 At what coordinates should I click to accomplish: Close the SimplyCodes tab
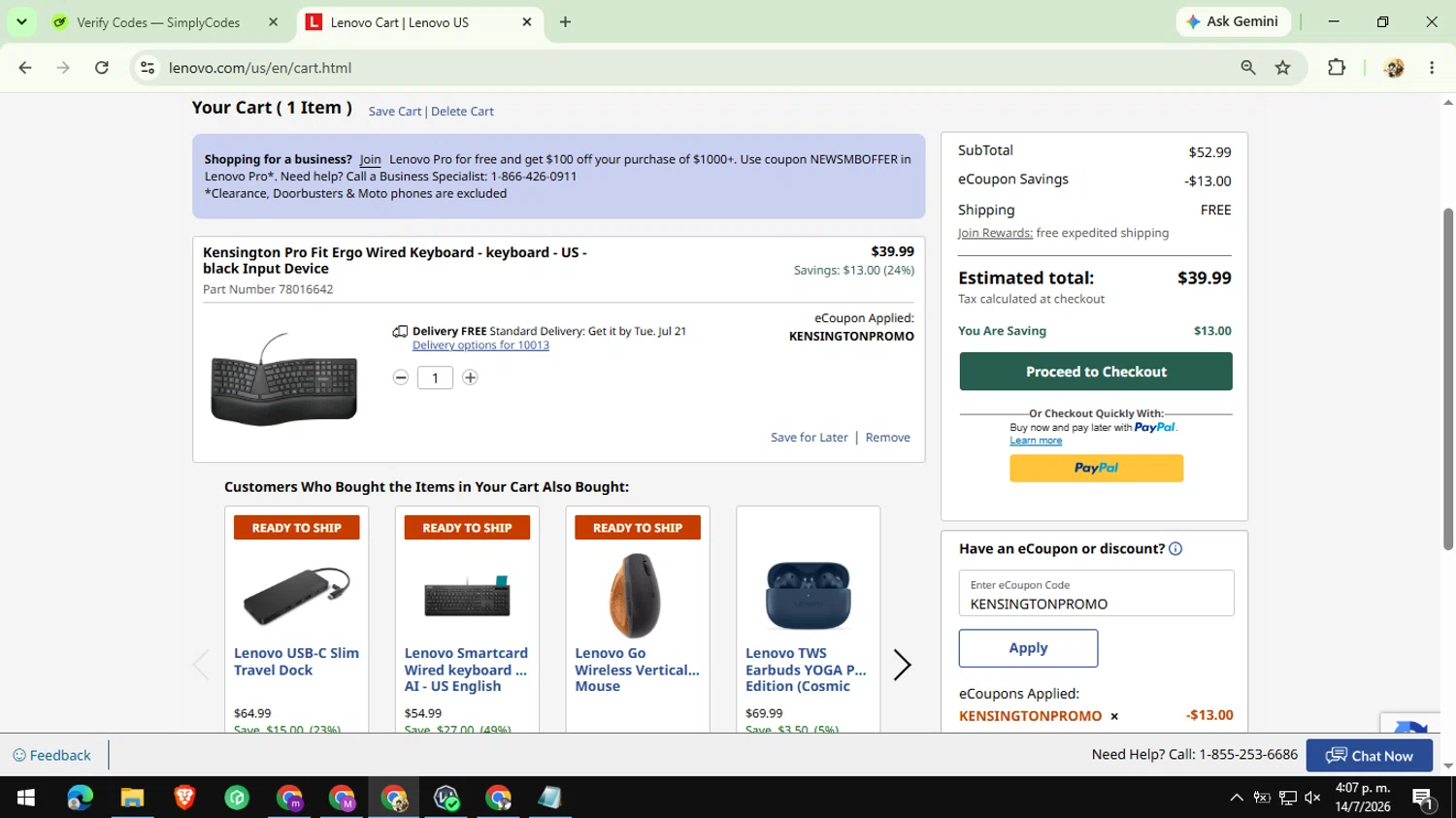click(x=273, y=22)
